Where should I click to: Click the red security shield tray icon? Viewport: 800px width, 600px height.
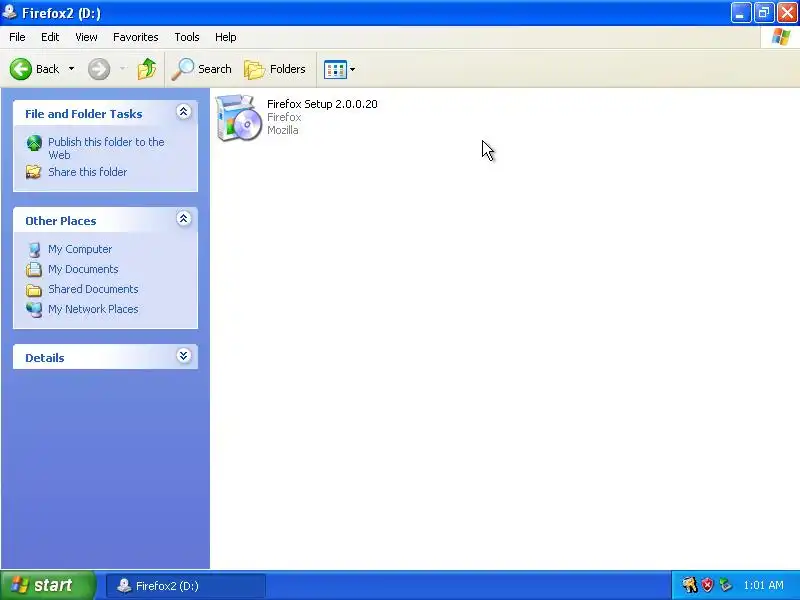(708, 585)
